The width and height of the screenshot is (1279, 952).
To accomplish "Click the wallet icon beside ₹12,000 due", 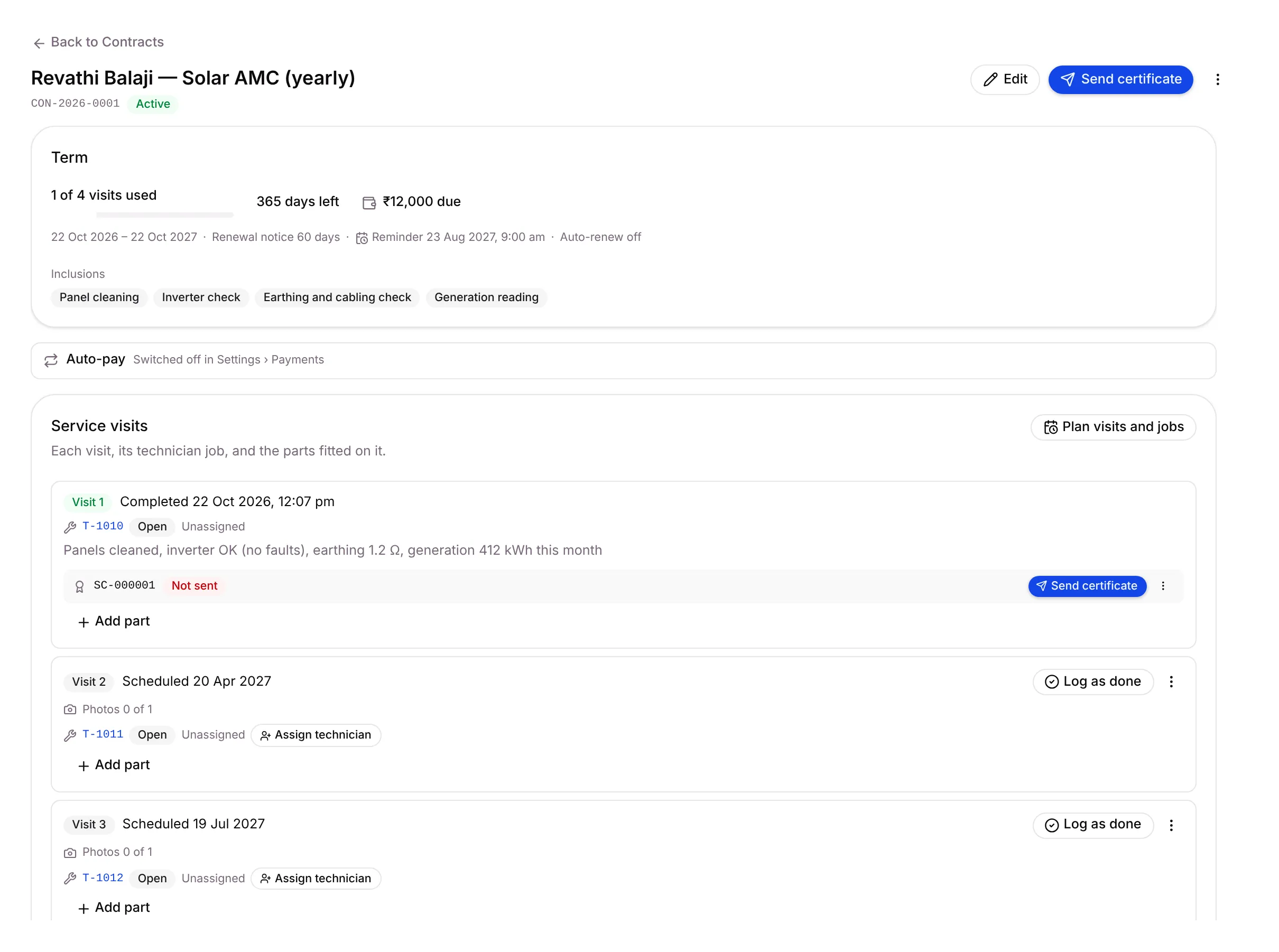I will tap(368, 202).
